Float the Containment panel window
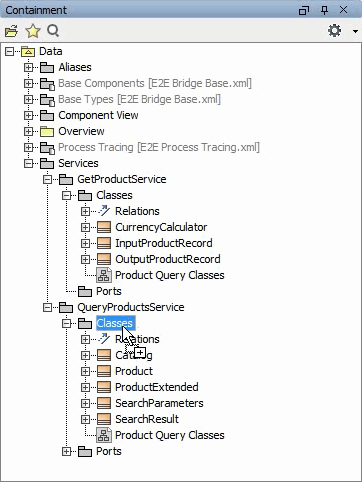Viewport: 362px width, 482px height. (304, 11)
